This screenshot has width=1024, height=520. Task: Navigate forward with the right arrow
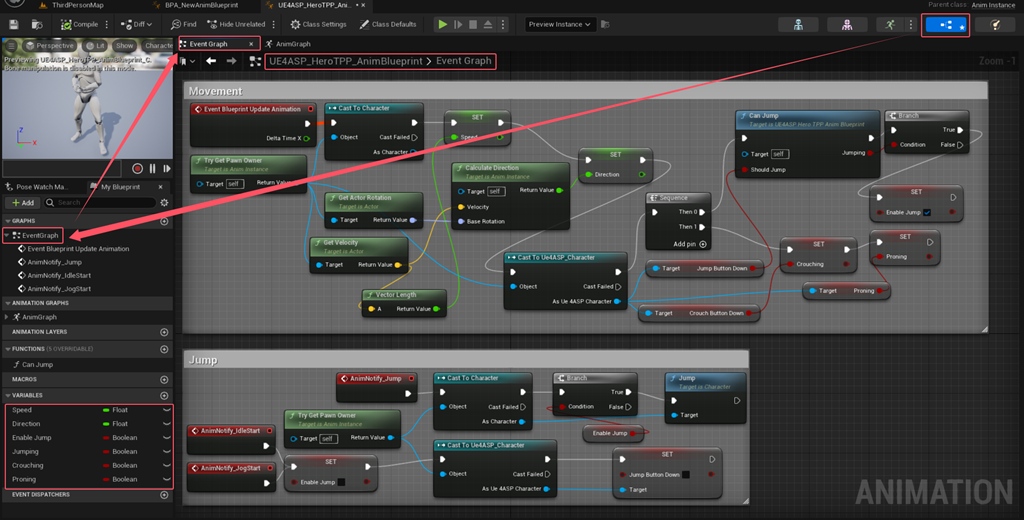[x=231, y=61]
